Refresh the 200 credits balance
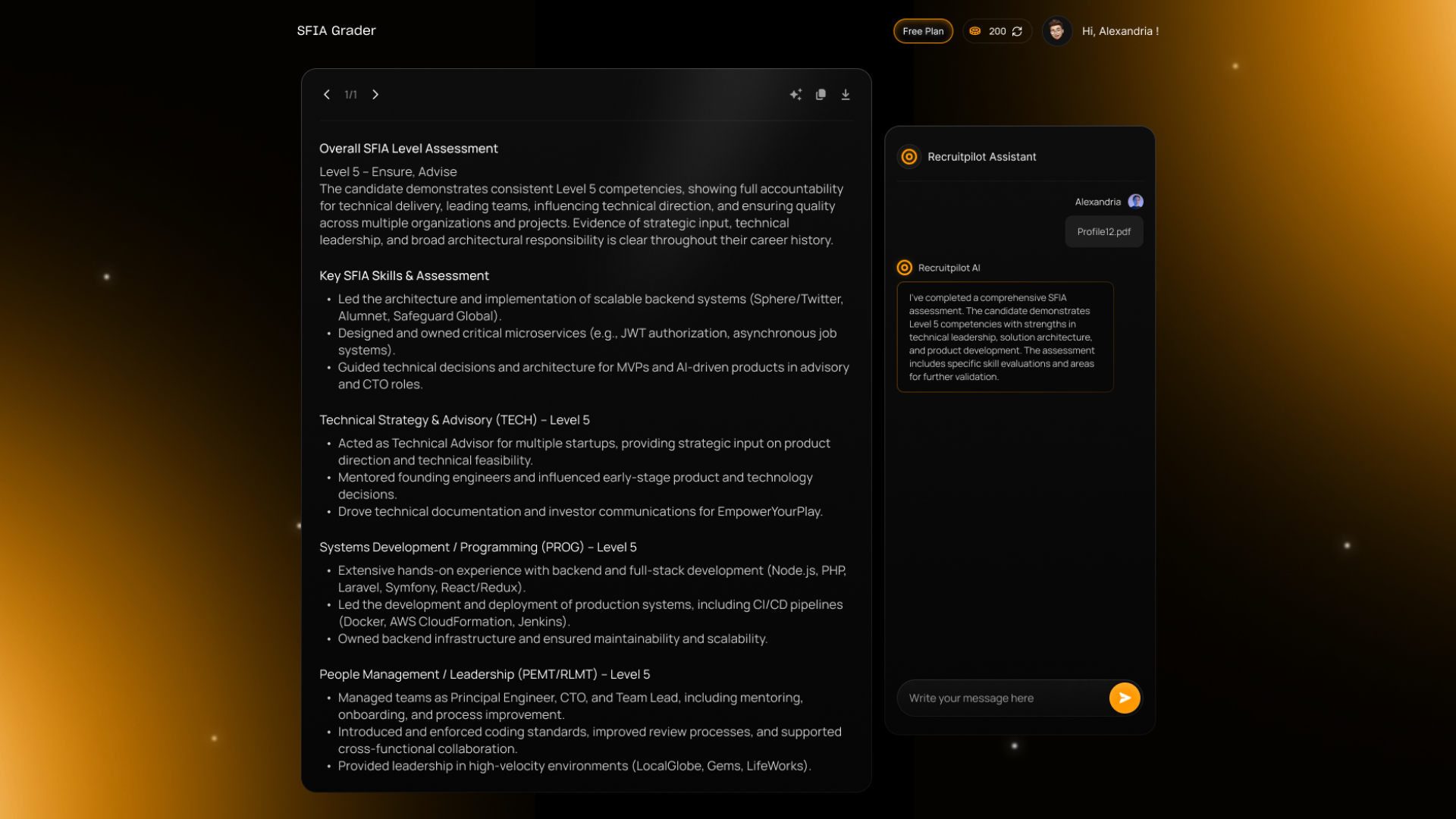This screenshot has height=819, width=1456. click(x=1018, y=31)
